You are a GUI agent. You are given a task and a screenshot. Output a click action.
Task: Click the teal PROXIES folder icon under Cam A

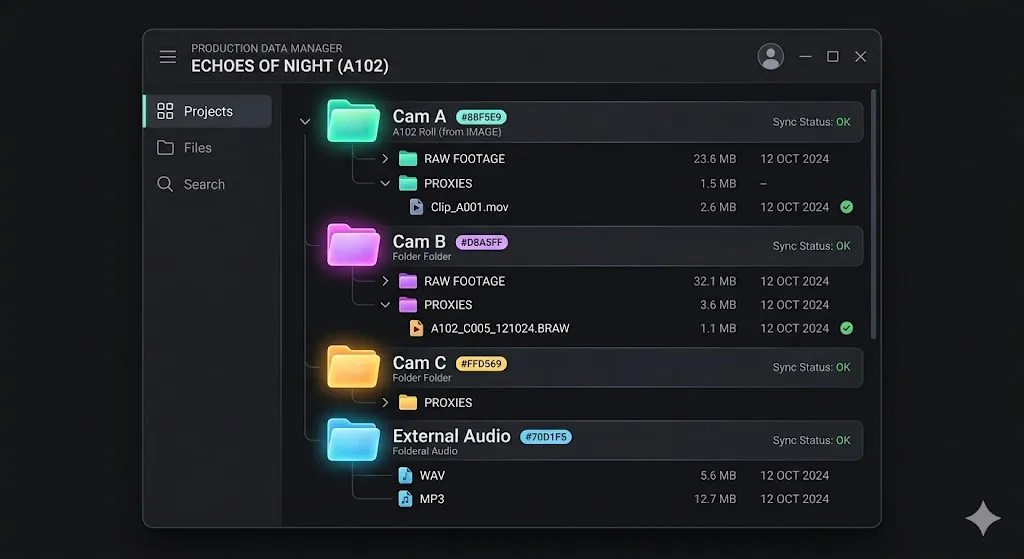coord(408,184)
